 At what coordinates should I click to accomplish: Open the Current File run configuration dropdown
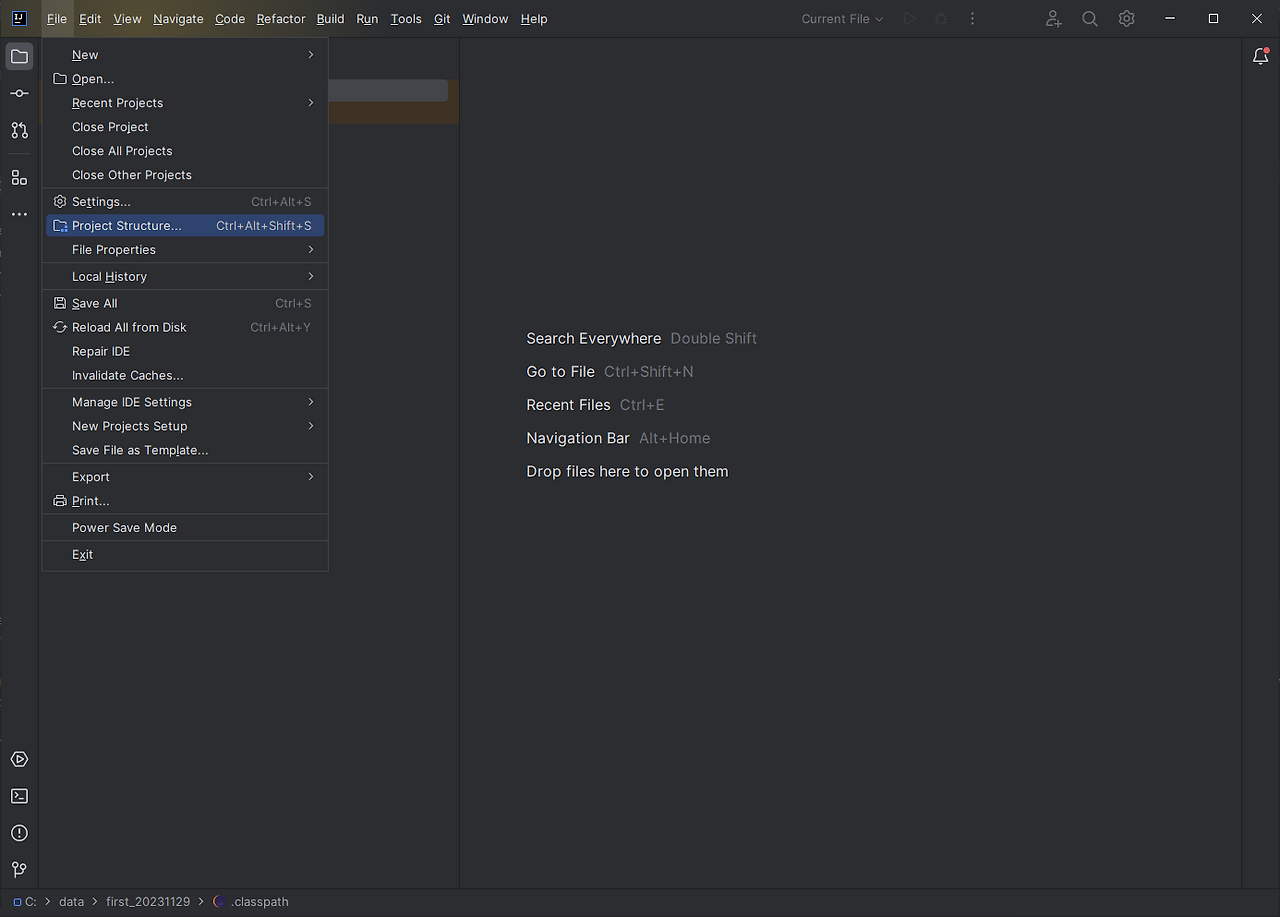(x=841, y=18)
